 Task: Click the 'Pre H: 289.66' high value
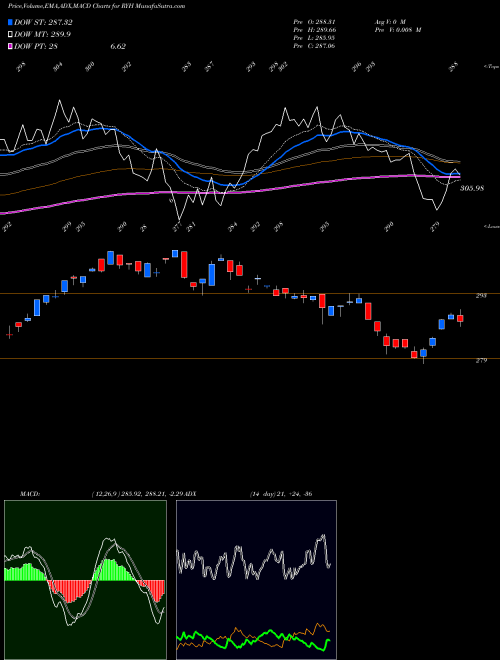(x=314, y=30)
